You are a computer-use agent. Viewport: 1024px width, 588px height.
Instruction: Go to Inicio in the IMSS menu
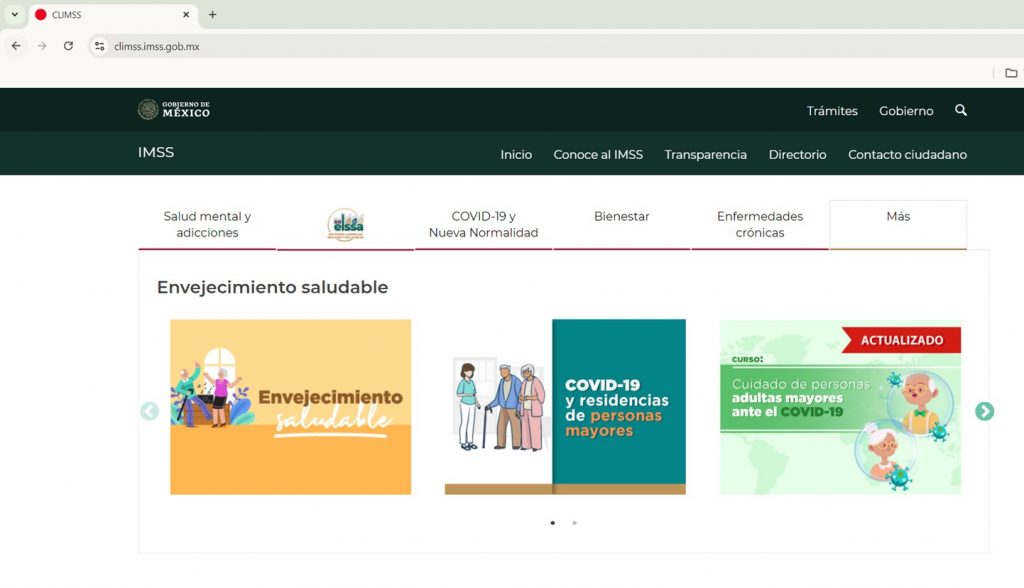(516, 155)
